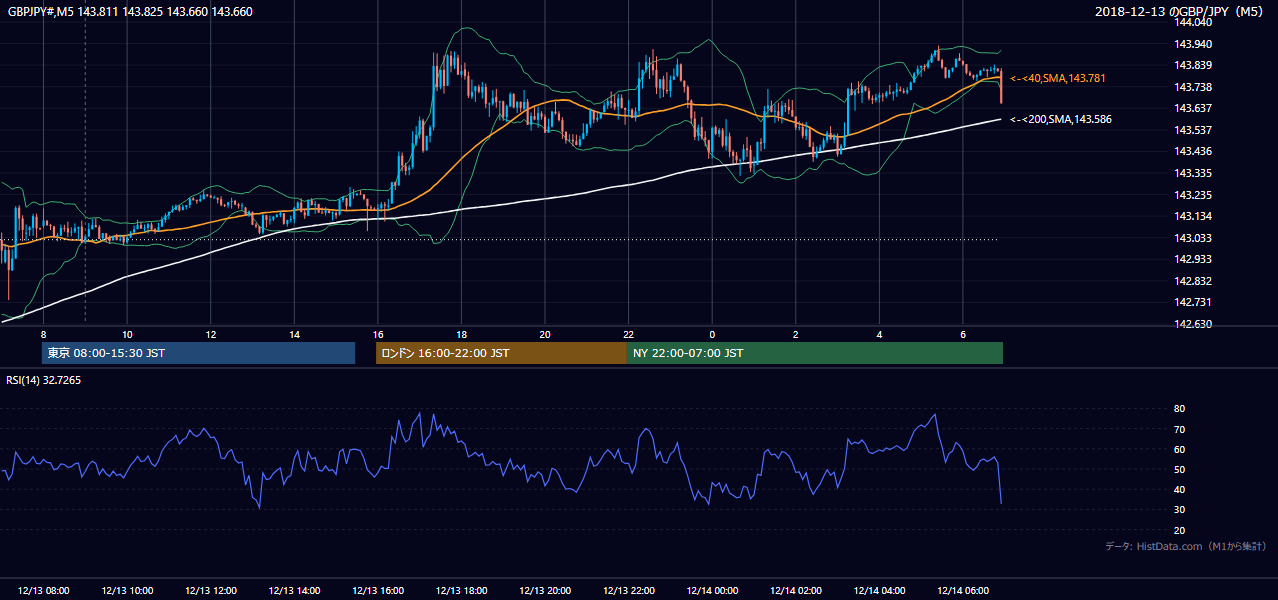Click the 142.731 price axis label
Screen dimensions: 1278x600
1193,302
